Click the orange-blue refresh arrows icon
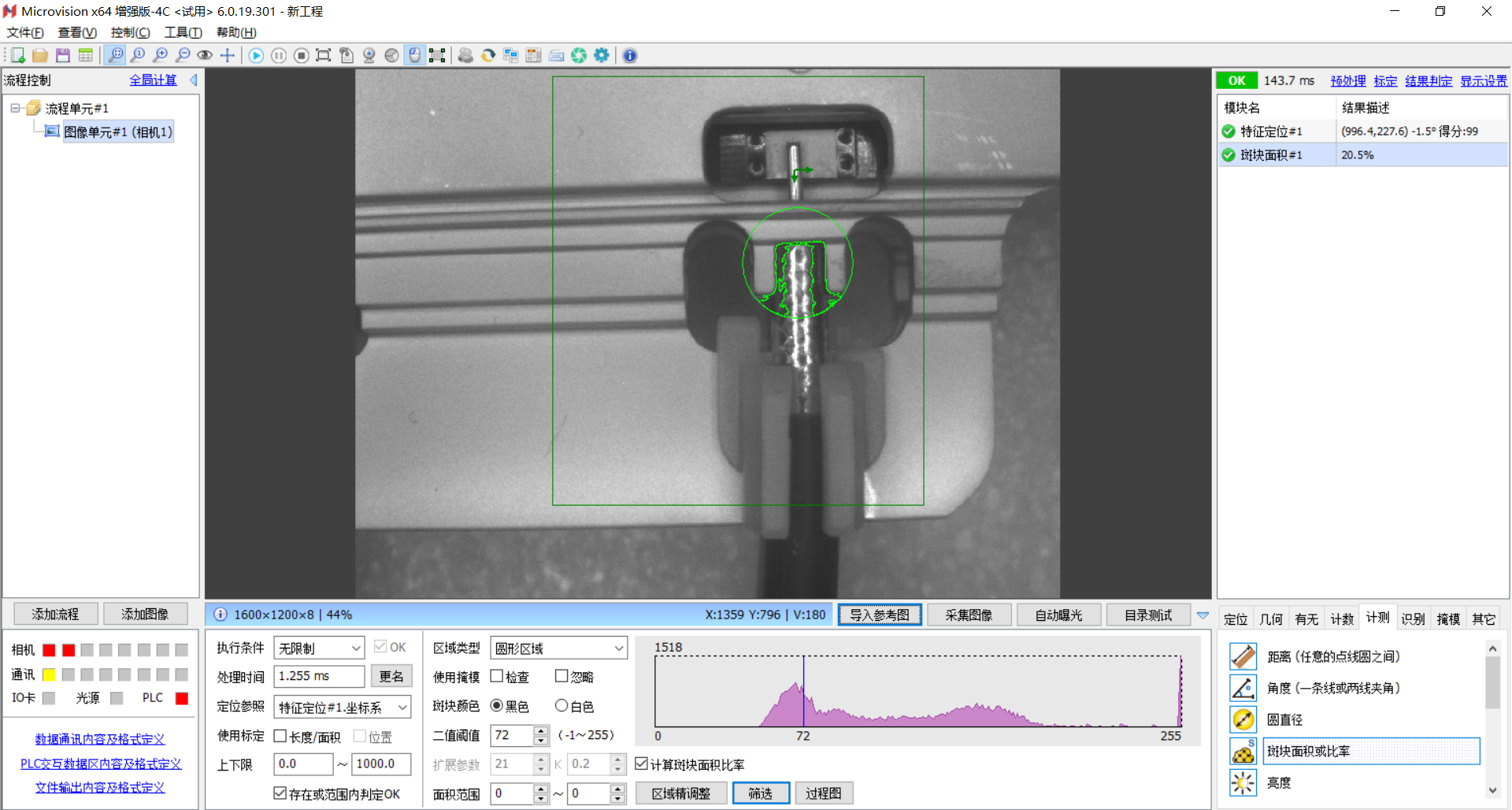1512x810 pixels. pos(488,55)
